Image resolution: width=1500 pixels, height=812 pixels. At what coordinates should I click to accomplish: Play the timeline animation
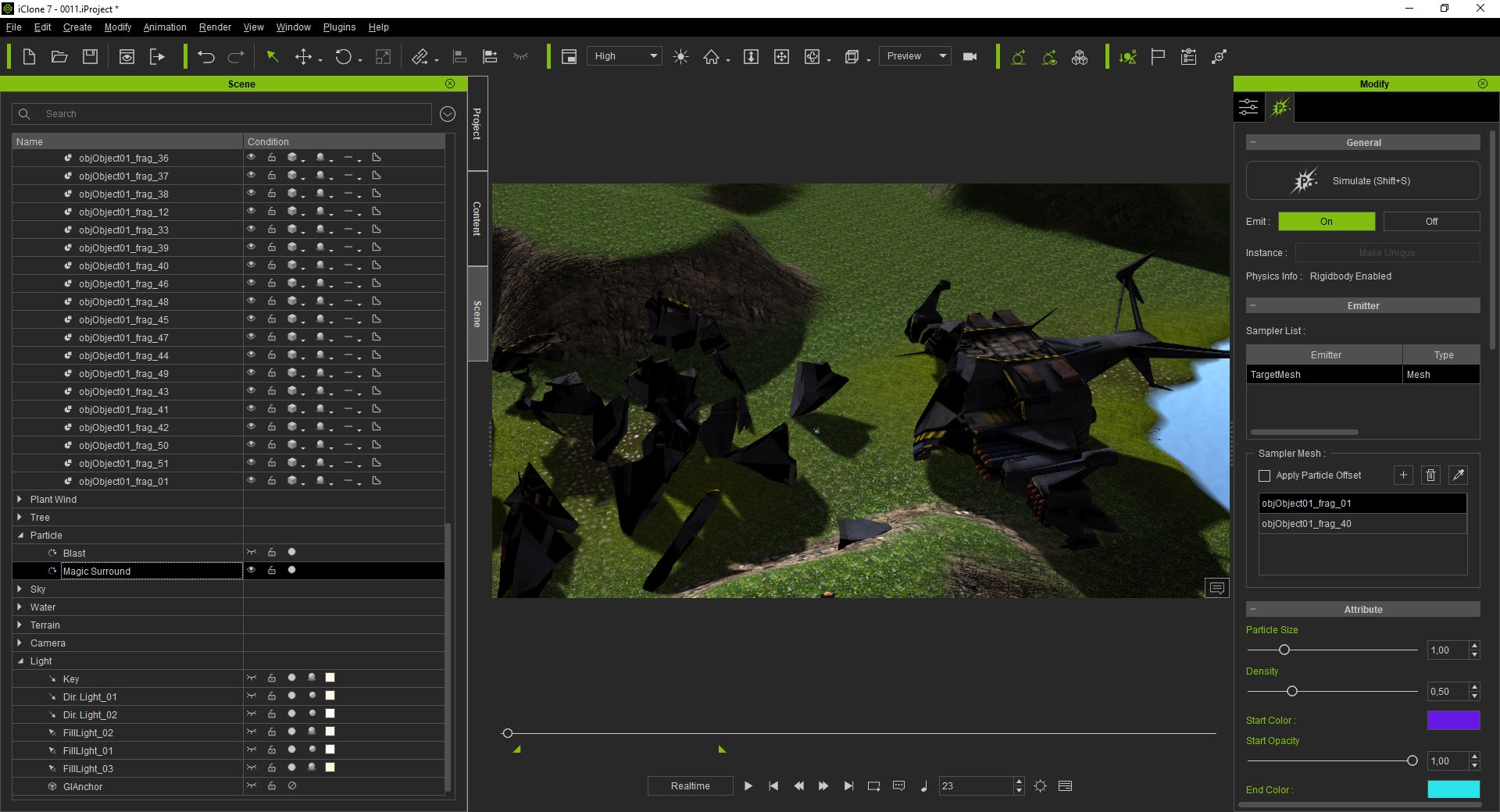(x=748, y=786)
